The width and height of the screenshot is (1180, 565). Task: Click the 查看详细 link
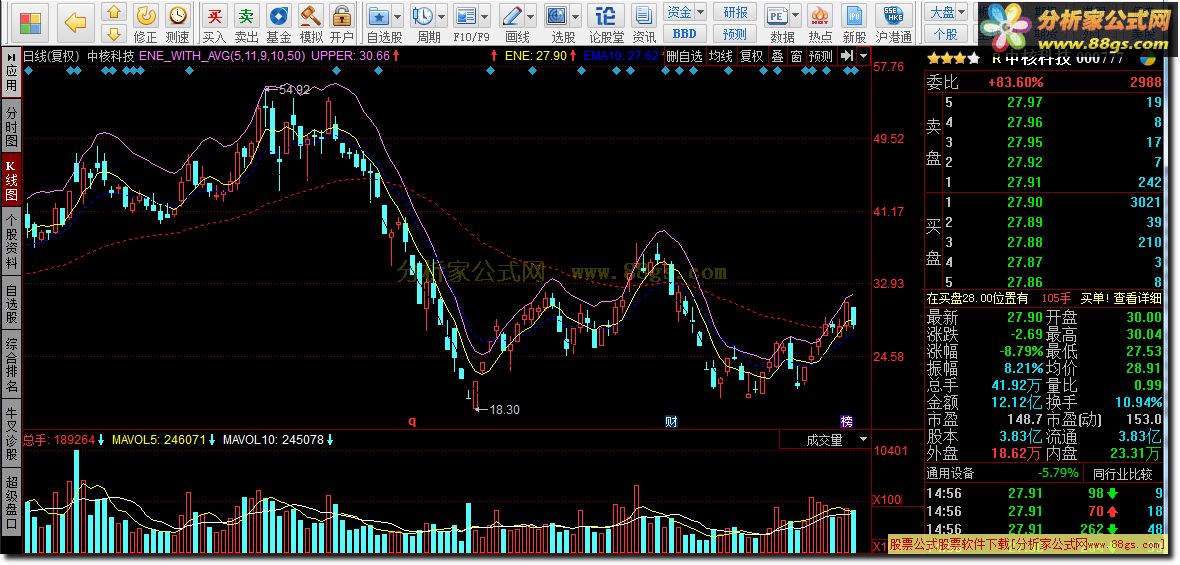coord(1138,299)
